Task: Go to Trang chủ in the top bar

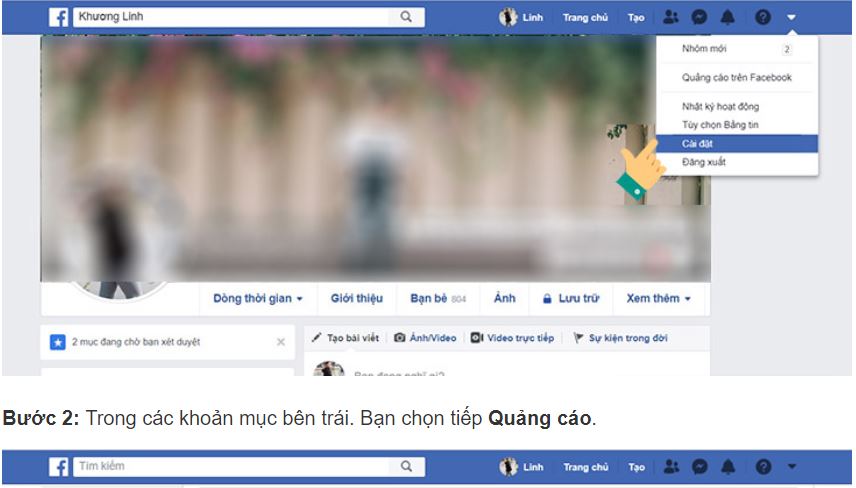Action: (x=585, y=17)
